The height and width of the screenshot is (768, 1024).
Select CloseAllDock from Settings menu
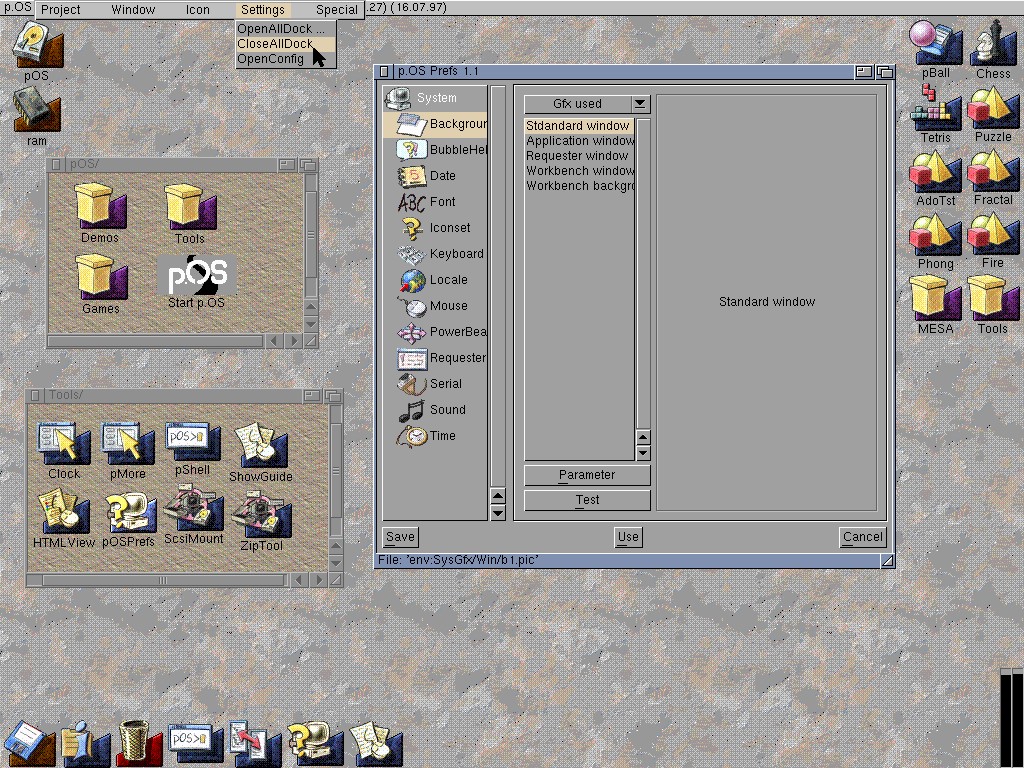(275, 44)
